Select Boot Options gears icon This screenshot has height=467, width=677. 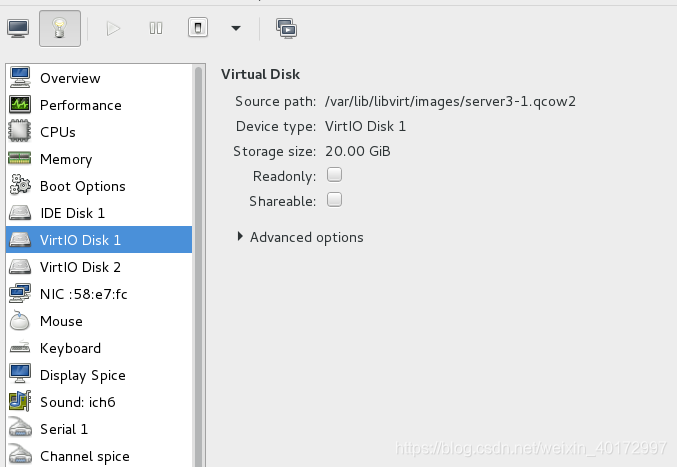click(x=20, y=185)
